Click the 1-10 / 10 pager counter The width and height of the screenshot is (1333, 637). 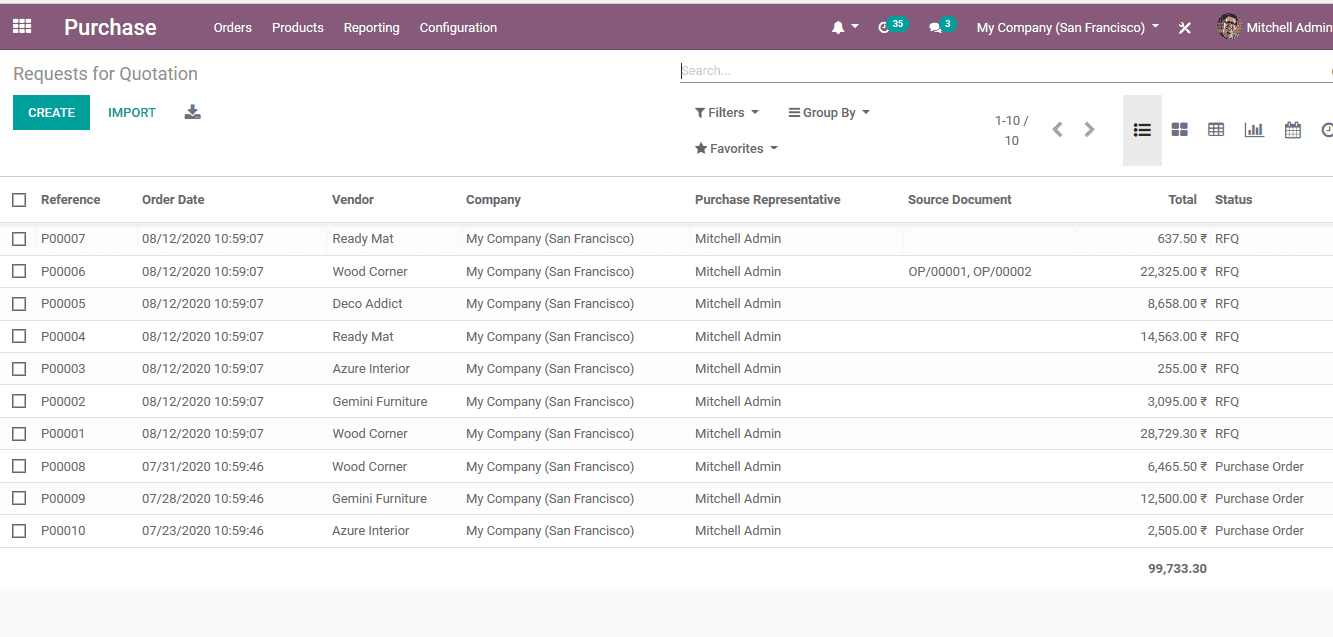pos(1011,131)
